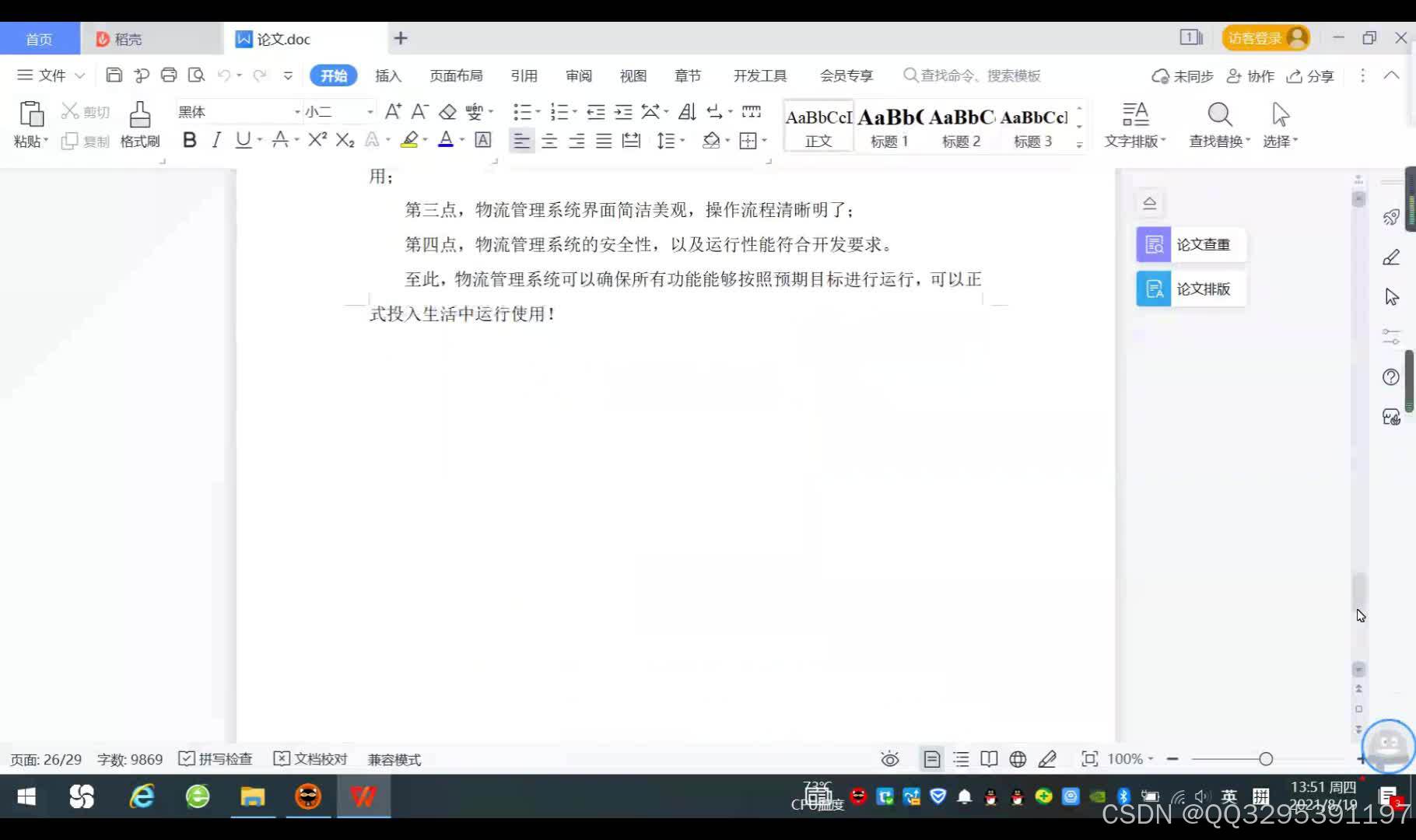Decrease font size with A- icon

tap(420, 112)
